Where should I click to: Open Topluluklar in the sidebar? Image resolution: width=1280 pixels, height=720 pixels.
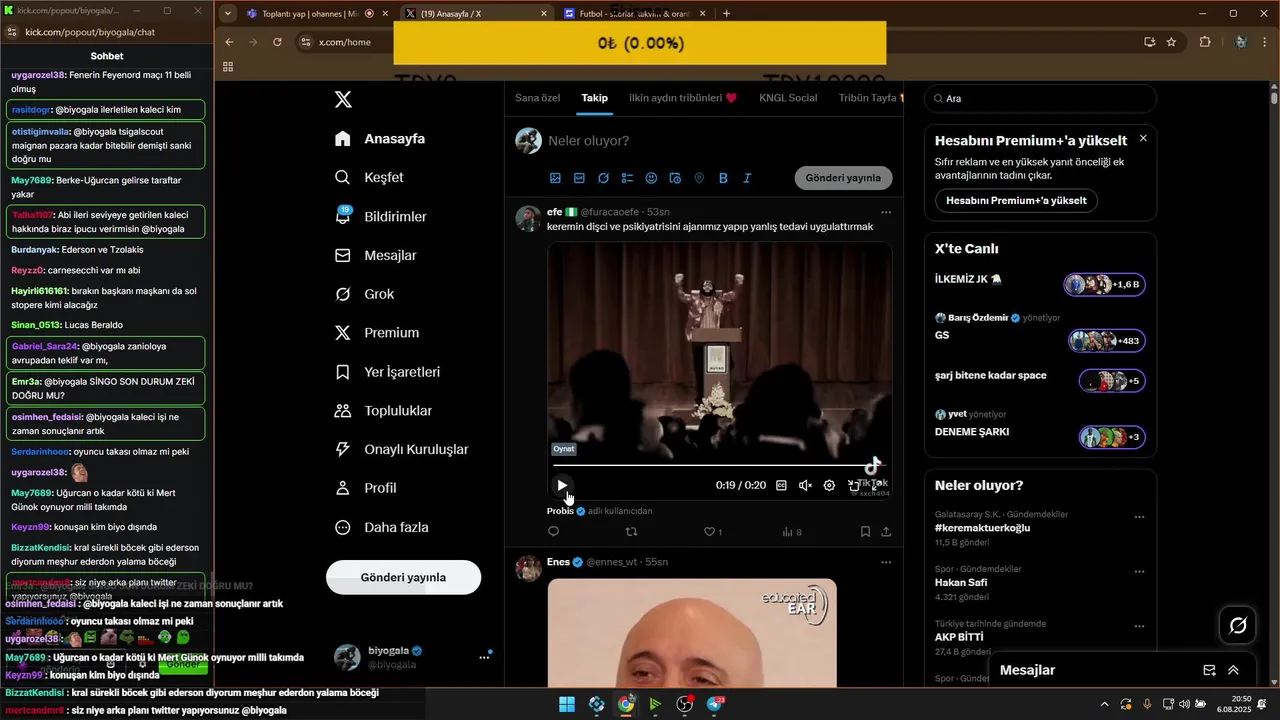(x=384, y=411)
